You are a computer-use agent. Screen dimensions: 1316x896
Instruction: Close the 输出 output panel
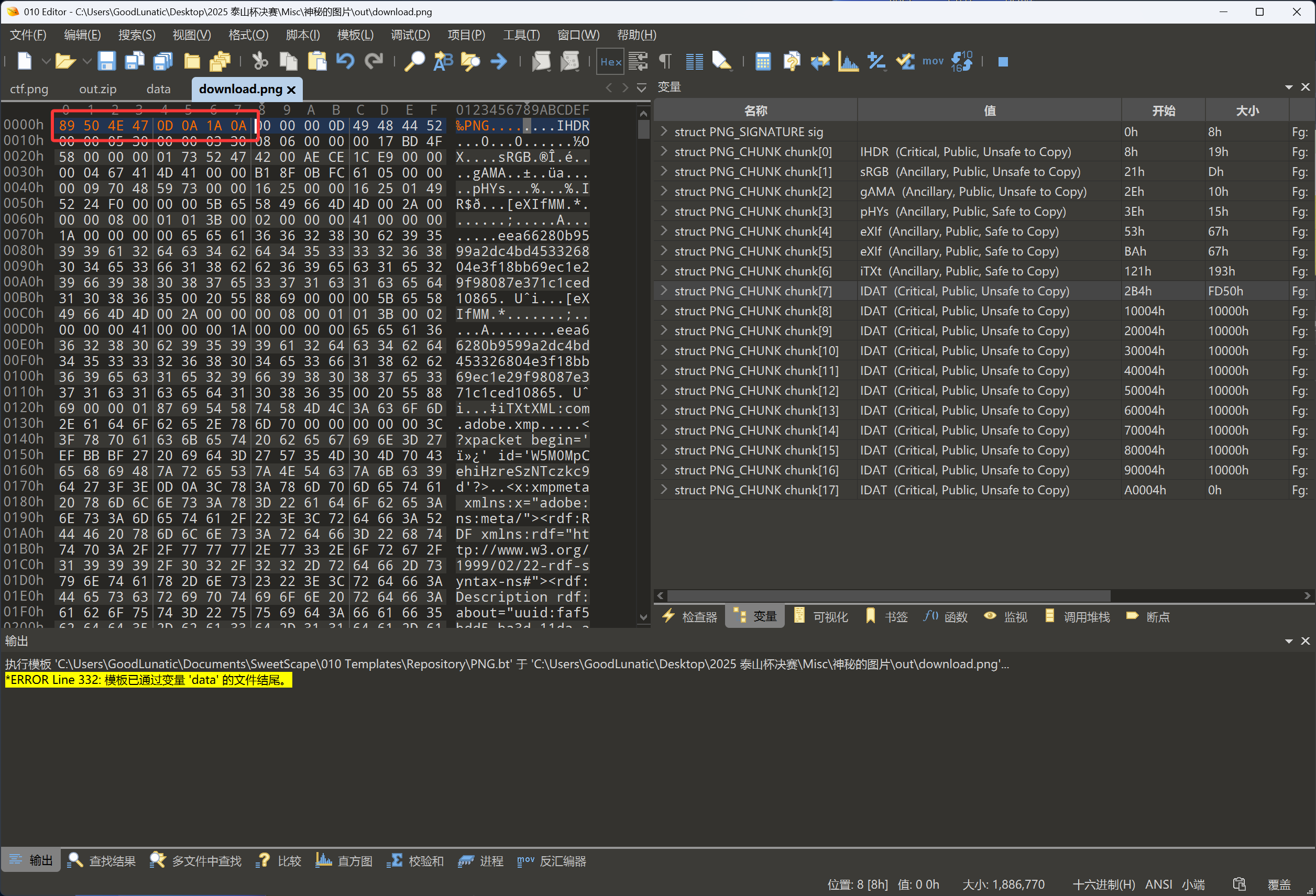click(1305, 641)
